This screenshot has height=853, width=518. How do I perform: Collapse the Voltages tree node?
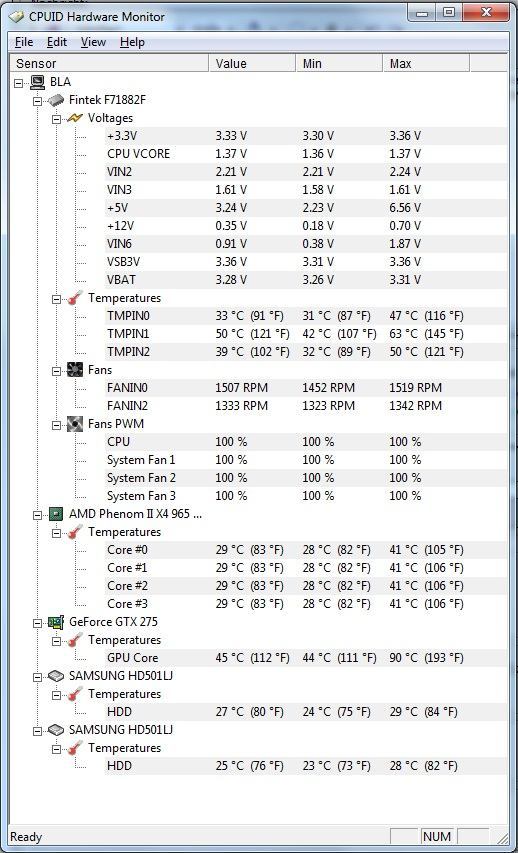tap(57, 119)
